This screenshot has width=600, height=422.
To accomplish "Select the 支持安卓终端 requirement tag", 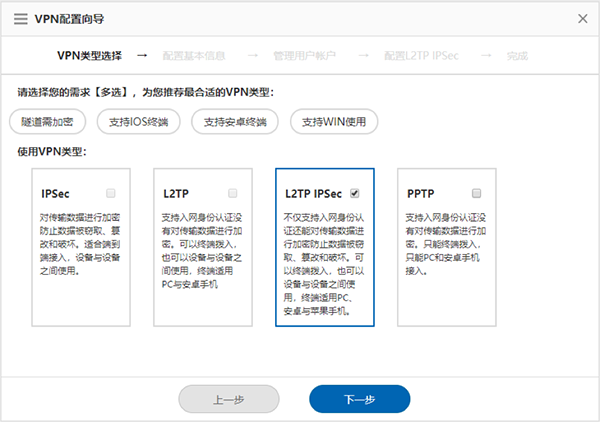I will 235,122.
